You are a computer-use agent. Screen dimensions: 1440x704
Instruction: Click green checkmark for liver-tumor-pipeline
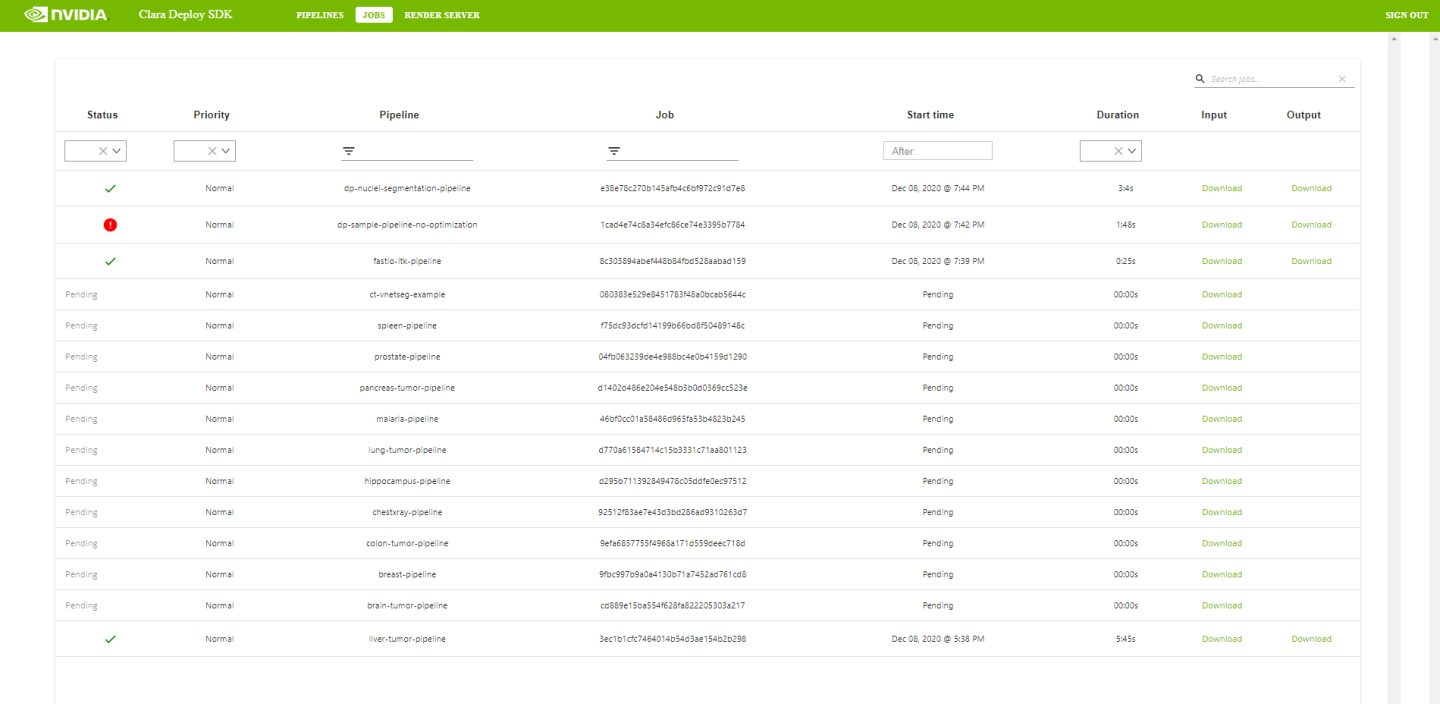[110, 639]
